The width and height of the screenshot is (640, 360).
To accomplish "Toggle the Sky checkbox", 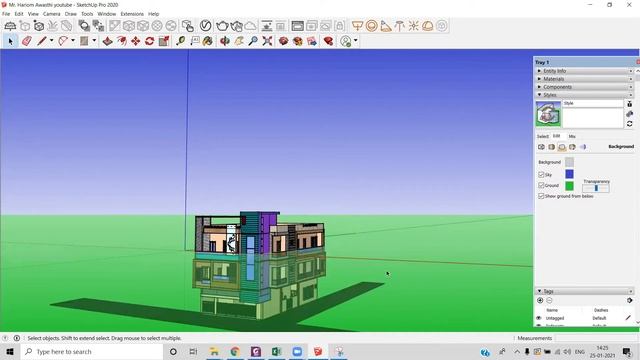I will (x=541, y=175).
